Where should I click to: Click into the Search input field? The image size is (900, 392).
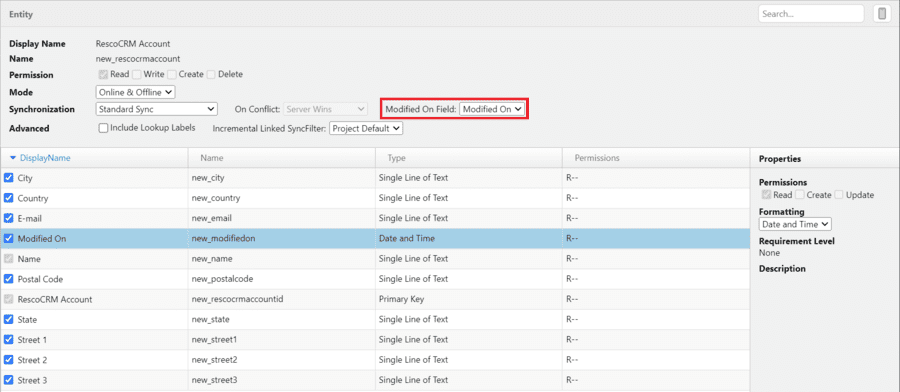pyautogui.click(x=811, y=14)
